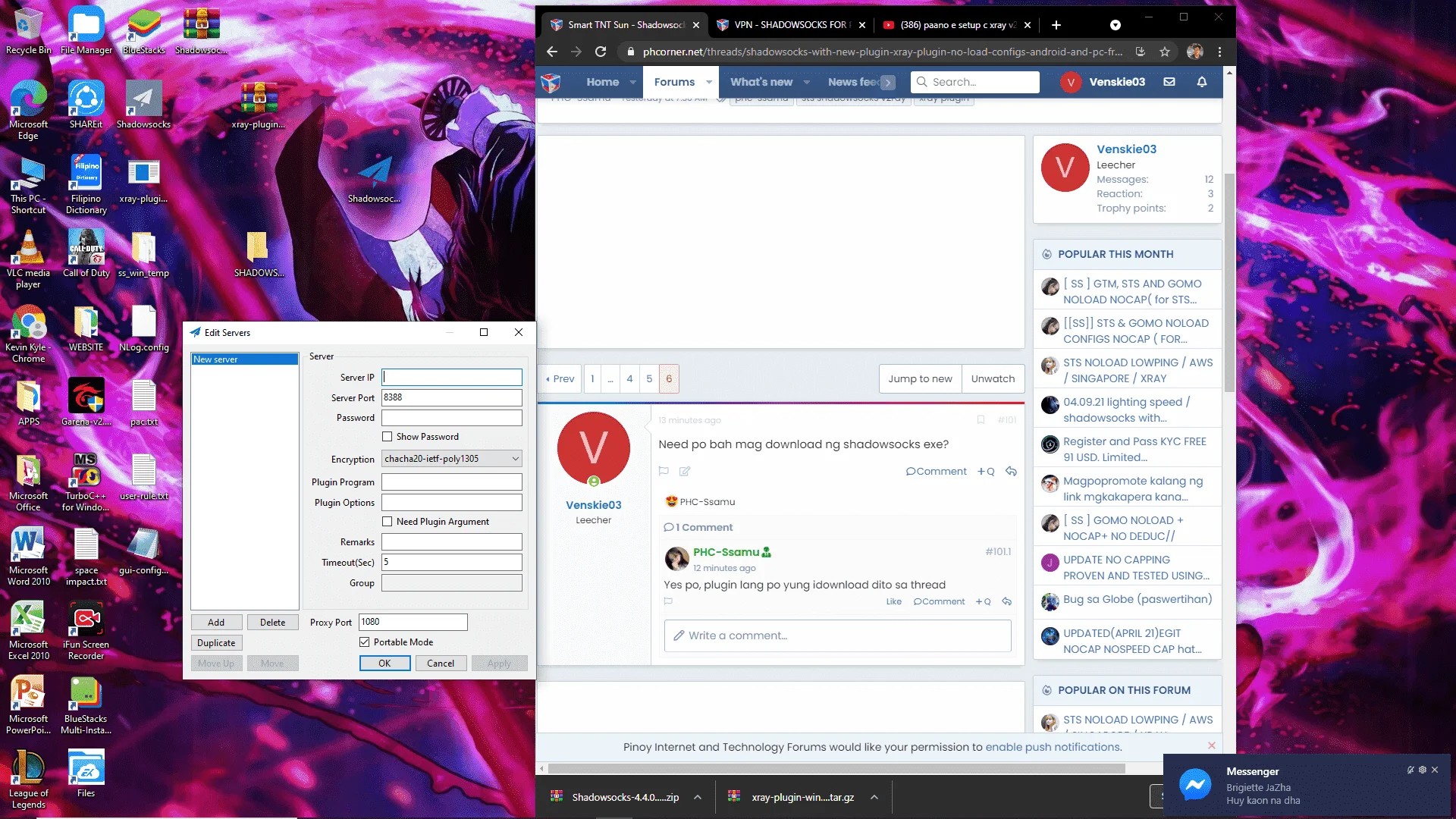The height and width of the screenshot is (819, 1456).
Task: Open the ss_win_temp folder icon
Action: (x=143, y=253)
